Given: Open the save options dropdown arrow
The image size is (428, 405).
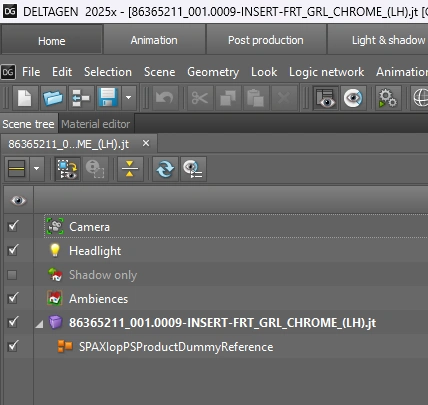Looking at the screenshot, I should tap(129, 98).
